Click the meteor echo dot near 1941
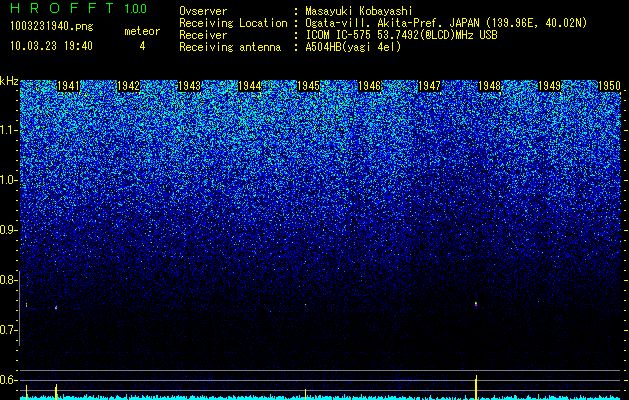This screenshot has width=629, height=400. 56,308
